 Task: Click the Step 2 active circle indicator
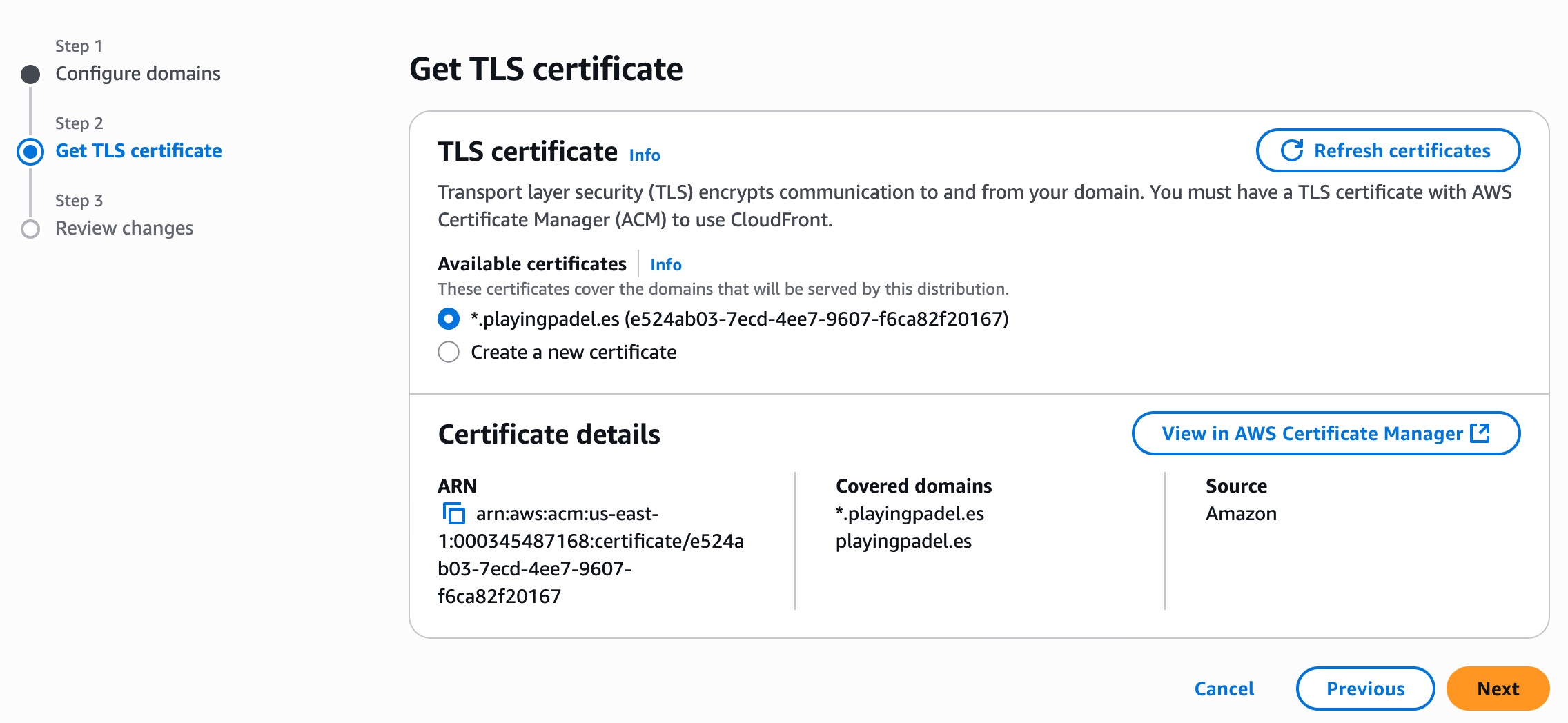coord(30,151)
